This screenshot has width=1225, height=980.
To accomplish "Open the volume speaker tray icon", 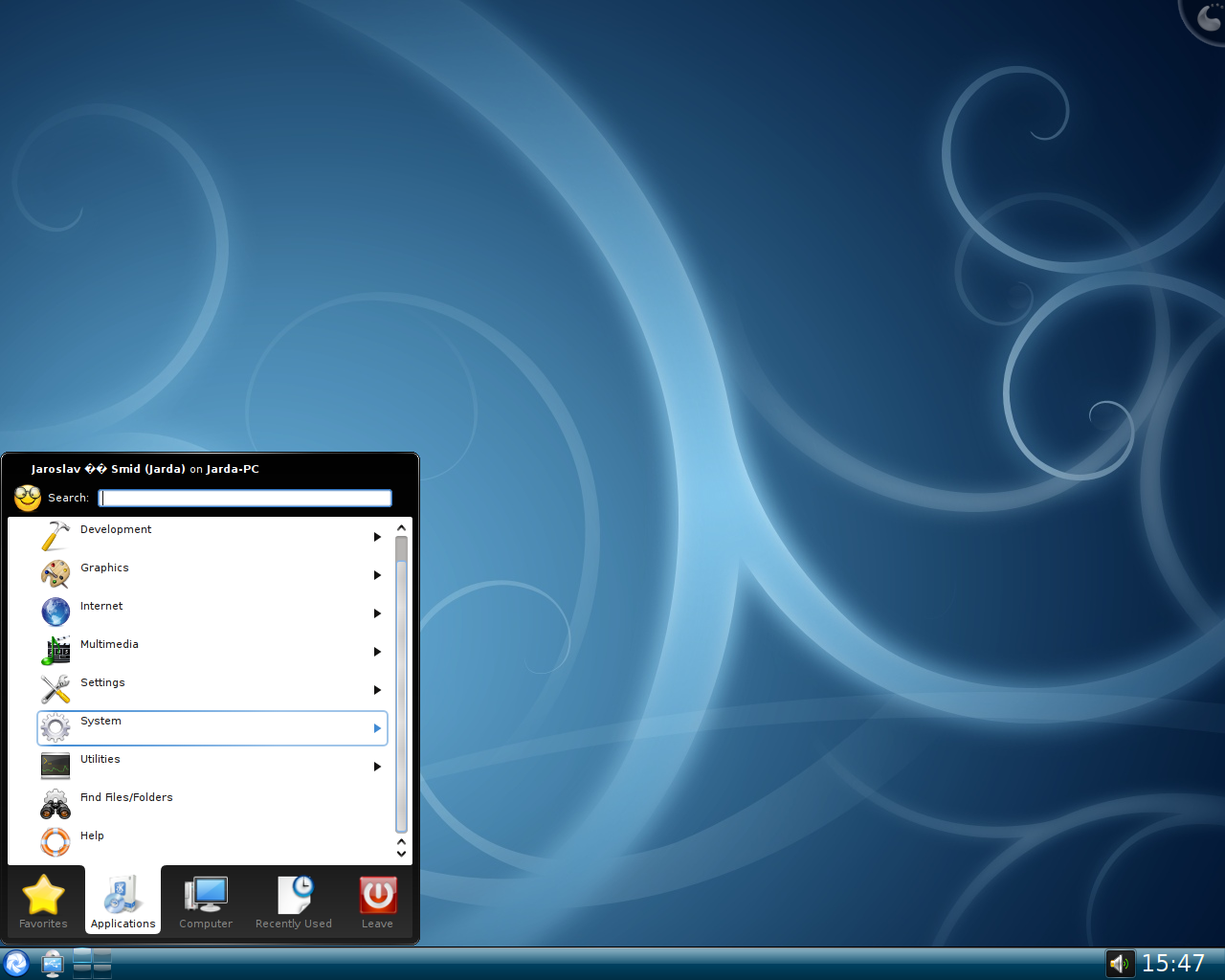I will click(x=1120, y=964).
